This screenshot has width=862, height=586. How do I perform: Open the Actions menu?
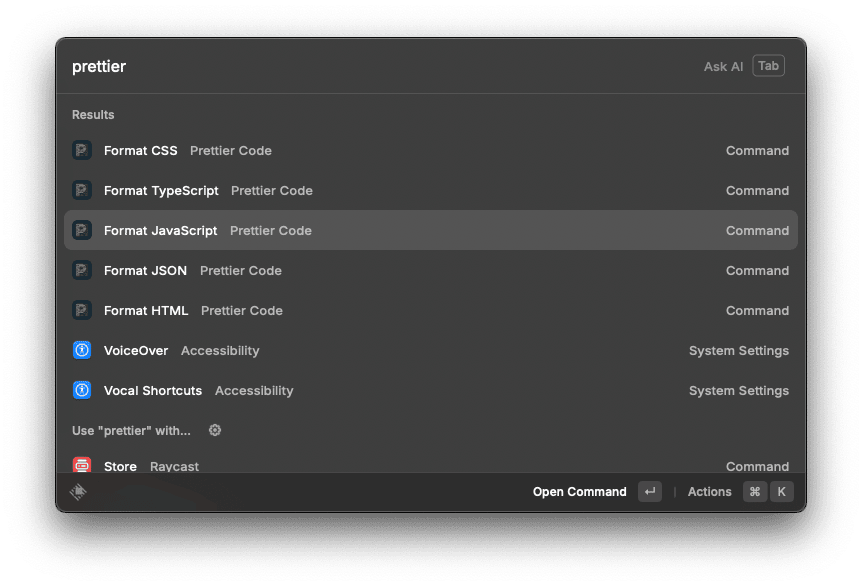click(x=710, y=491)
